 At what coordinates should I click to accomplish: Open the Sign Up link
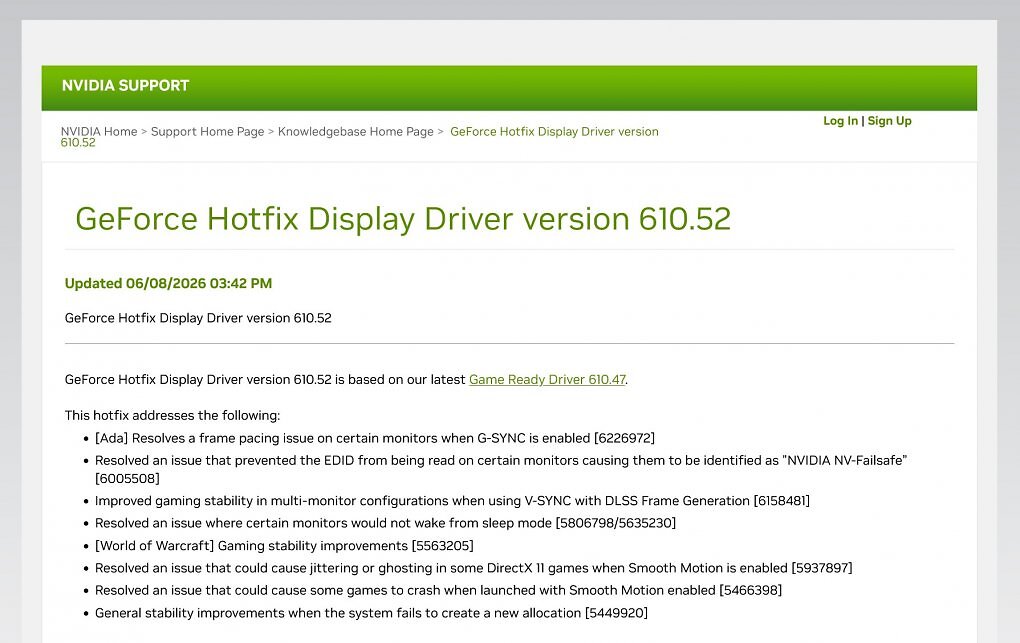pos(889,120)
